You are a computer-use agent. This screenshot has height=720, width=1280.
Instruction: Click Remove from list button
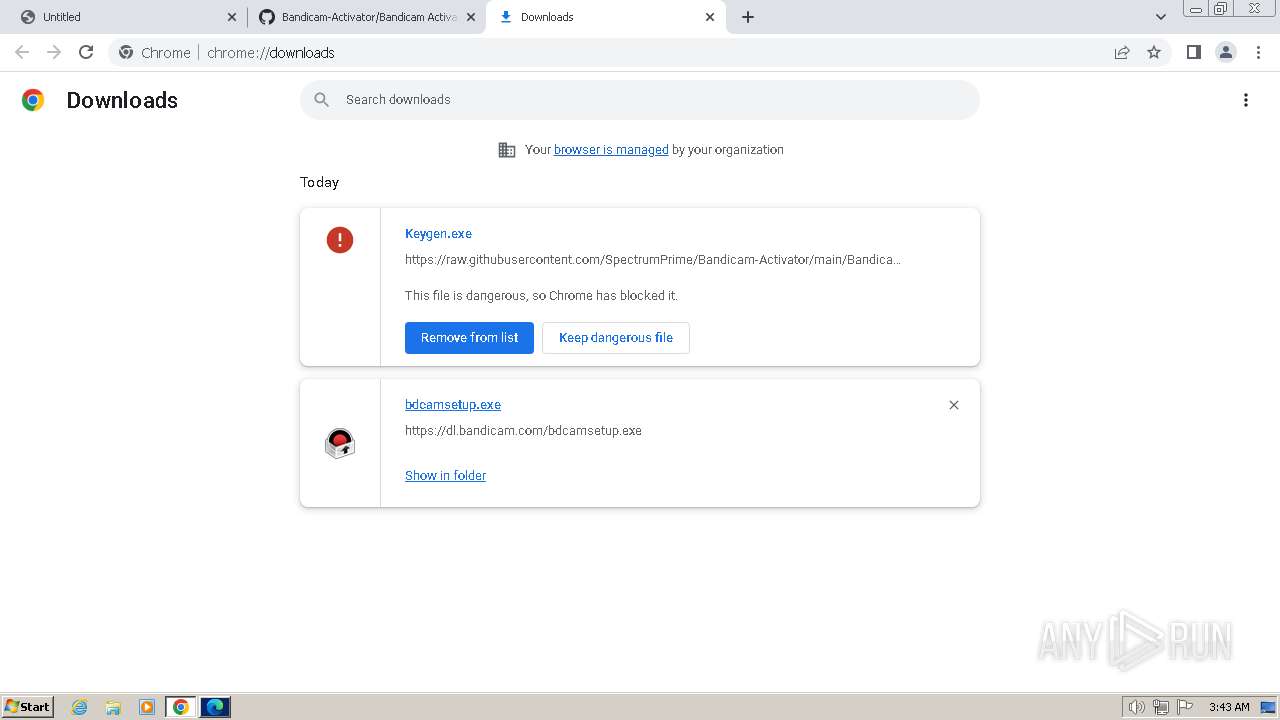point(469,338)
